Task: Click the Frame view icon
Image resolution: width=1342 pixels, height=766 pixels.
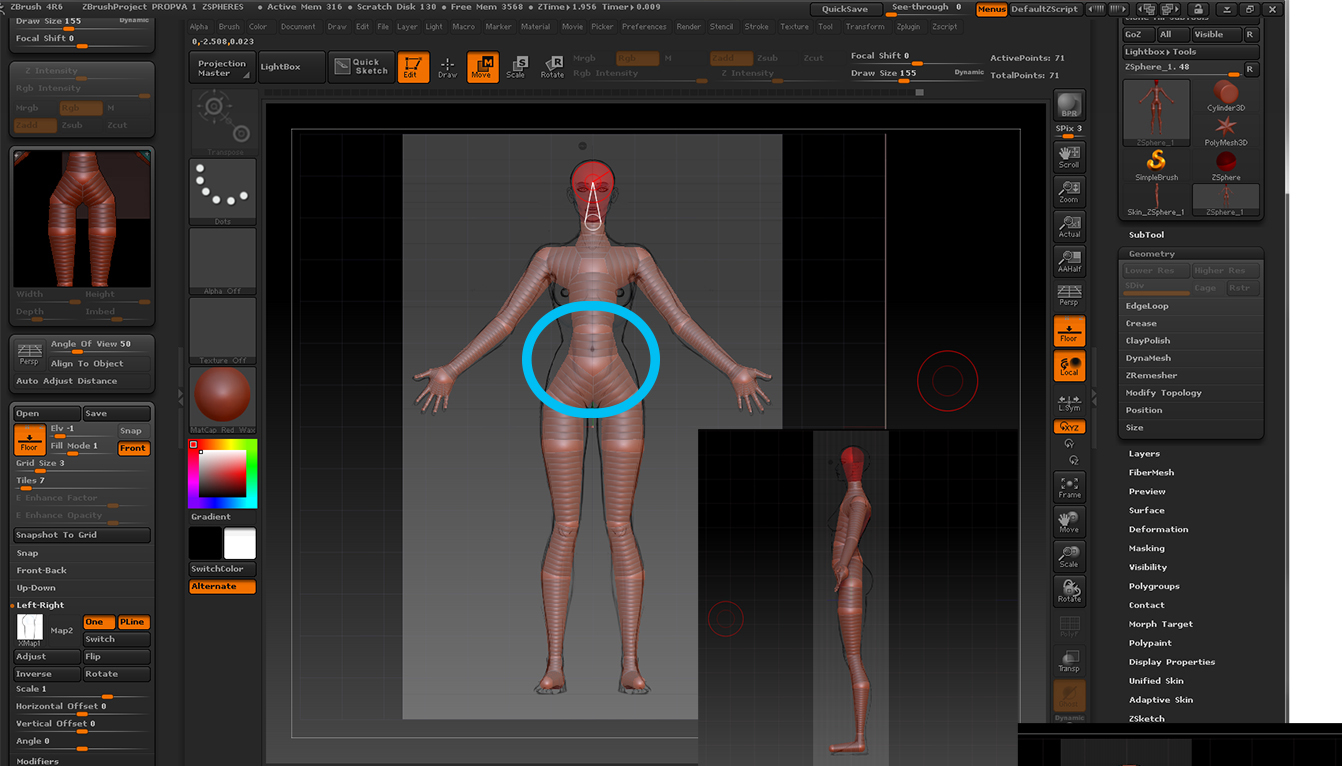Action: [x=1069, y=486]
